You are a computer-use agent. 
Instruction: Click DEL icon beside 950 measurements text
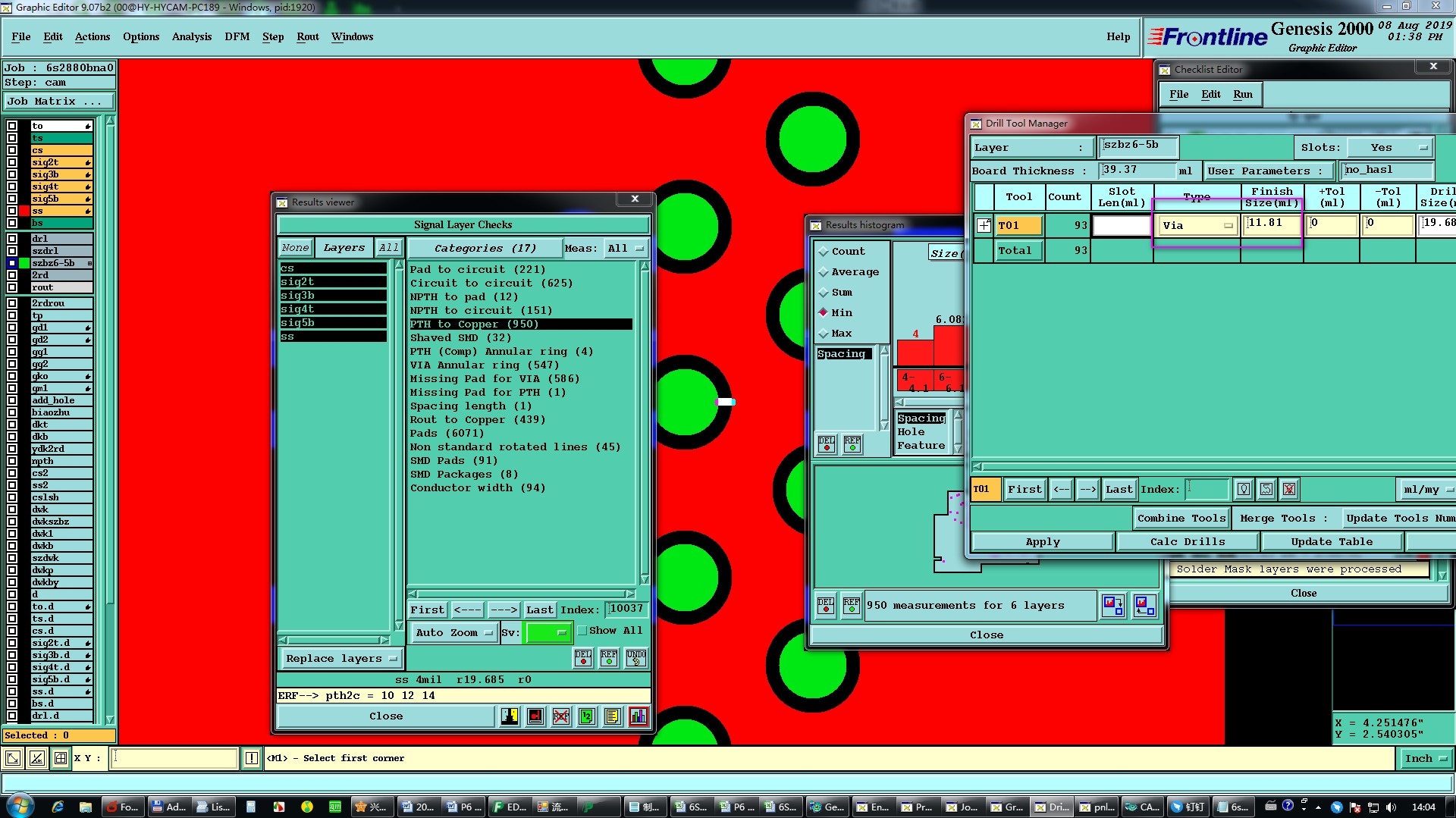826,605
